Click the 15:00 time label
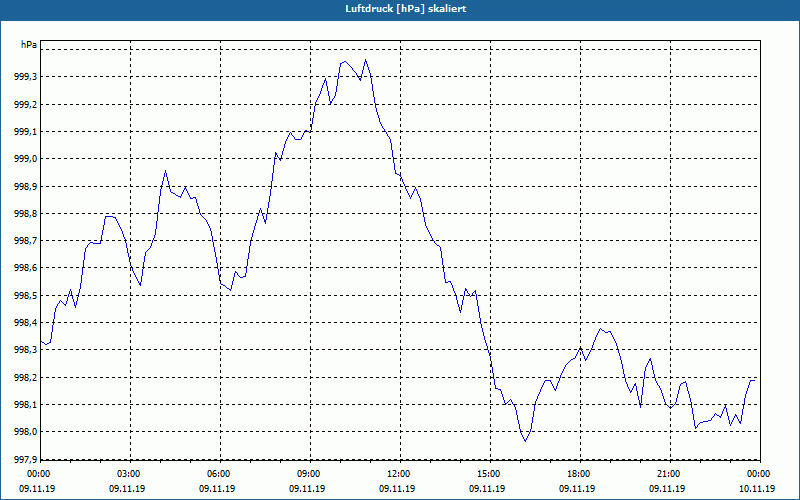 [x=489, y=474]
